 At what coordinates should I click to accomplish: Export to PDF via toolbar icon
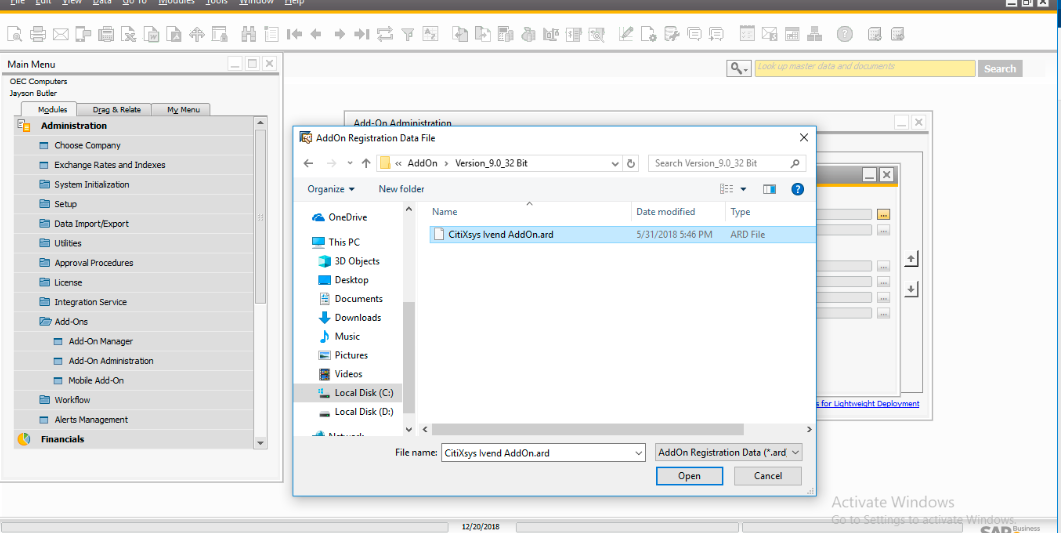tap(174, 34)
